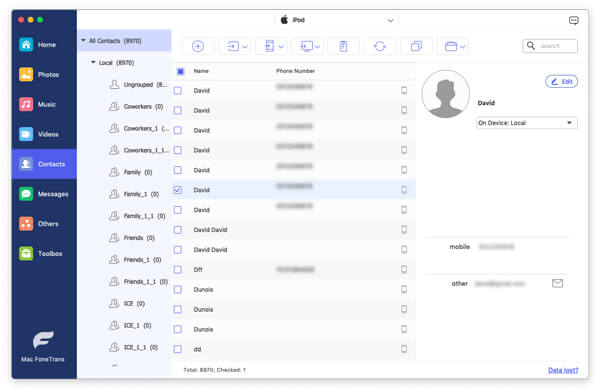600x392 pixels.
Task: Open the Data lost? link
Action: [x=563, y=370]
